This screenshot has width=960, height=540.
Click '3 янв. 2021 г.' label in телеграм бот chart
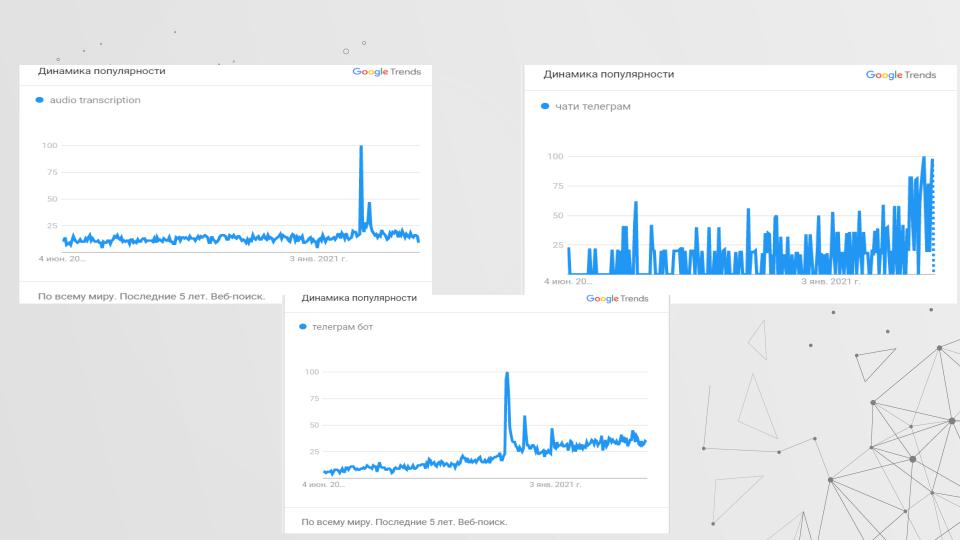tap(555, 484)
